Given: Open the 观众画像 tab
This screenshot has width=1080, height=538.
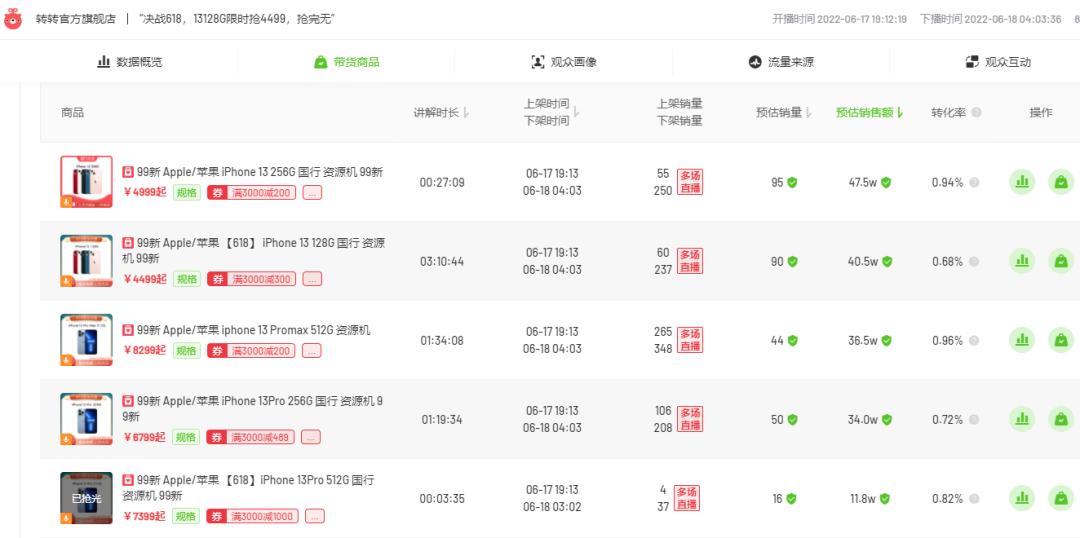Looking at the screenshot, I should point(563,62).
